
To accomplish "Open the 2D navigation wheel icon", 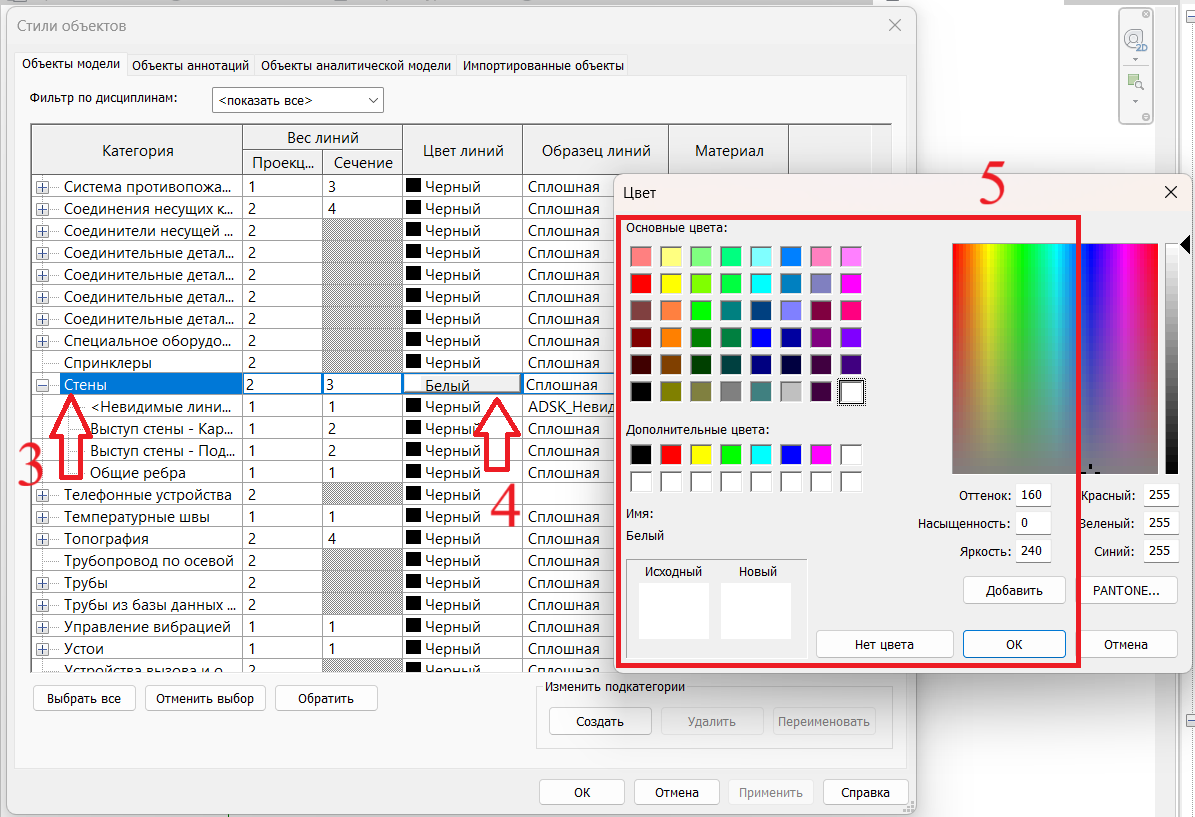I will (1134, 40).
